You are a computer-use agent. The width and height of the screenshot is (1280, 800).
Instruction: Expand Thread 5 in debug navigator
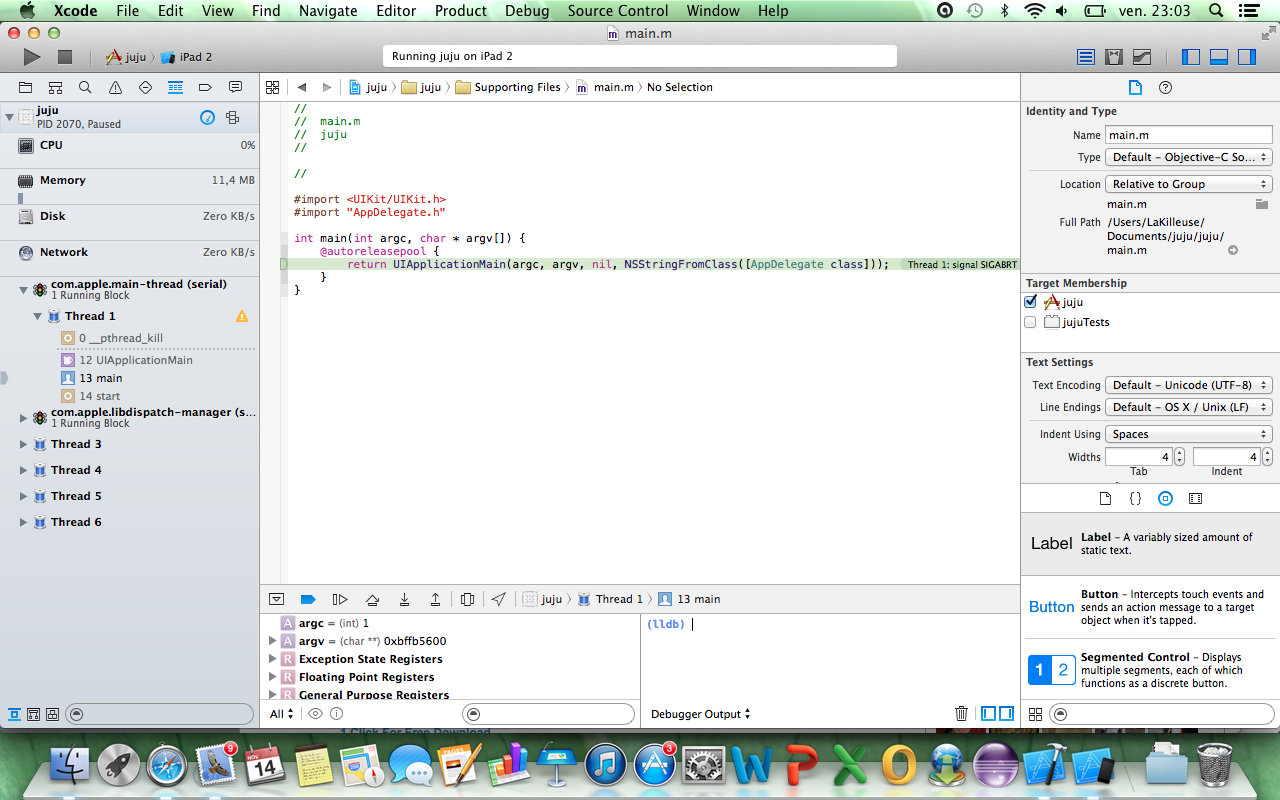[24, 496]
